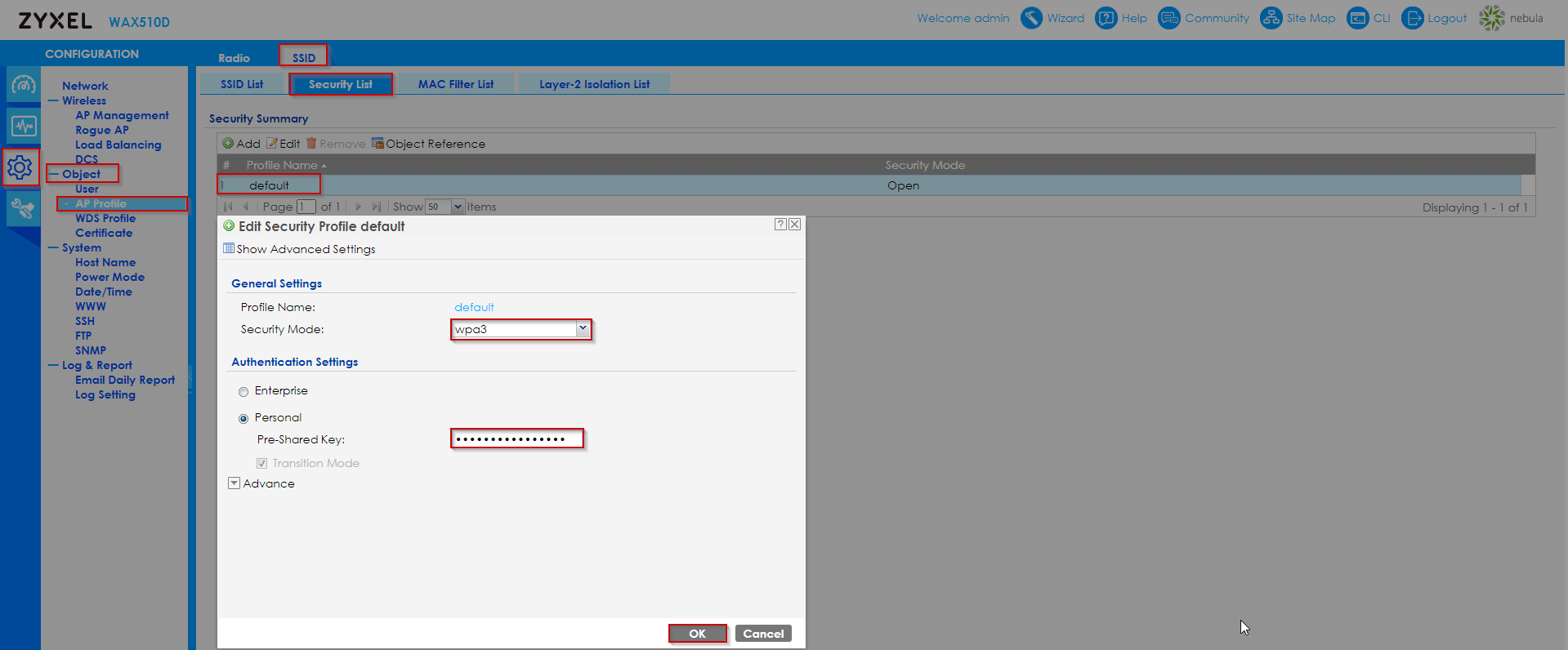Expand the Advance section
Image resolution: width=1568 pixels, height=650 pixels.
(235, 483)
